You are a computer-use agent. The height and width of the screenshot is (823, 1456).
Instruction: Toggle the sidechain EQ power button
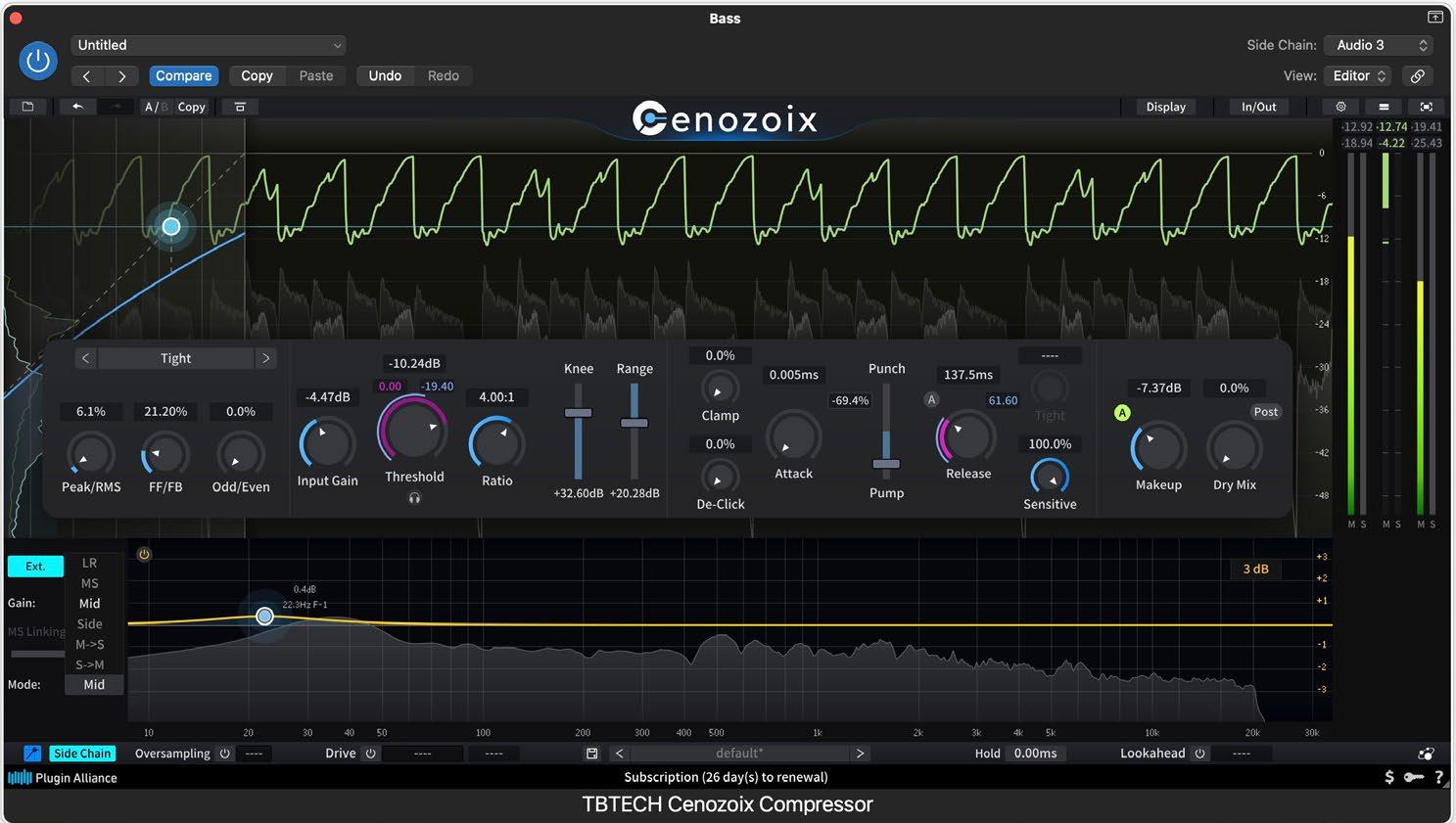point(144,555)
